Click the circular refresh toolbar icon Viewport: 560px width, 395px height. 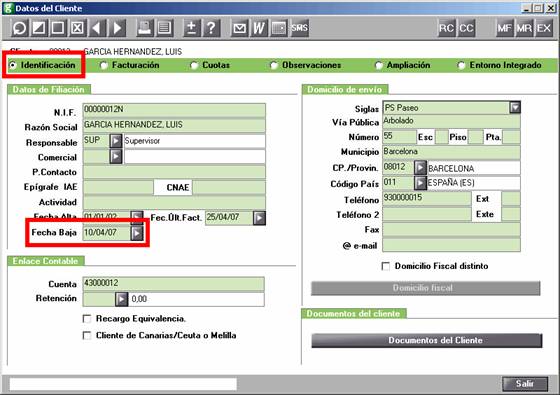tap(19, 28)
